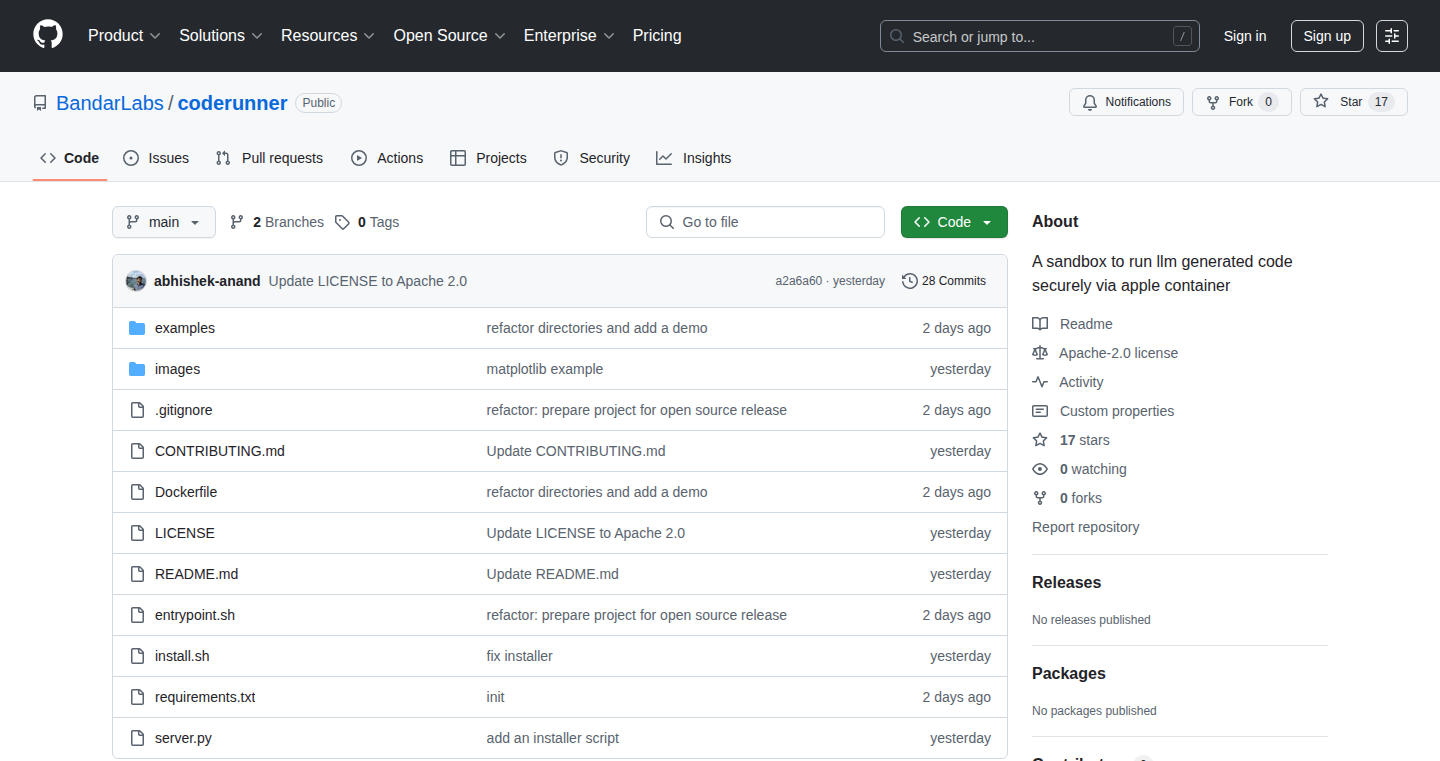
Task: Open the Pricing page
Action: (657, 36)
